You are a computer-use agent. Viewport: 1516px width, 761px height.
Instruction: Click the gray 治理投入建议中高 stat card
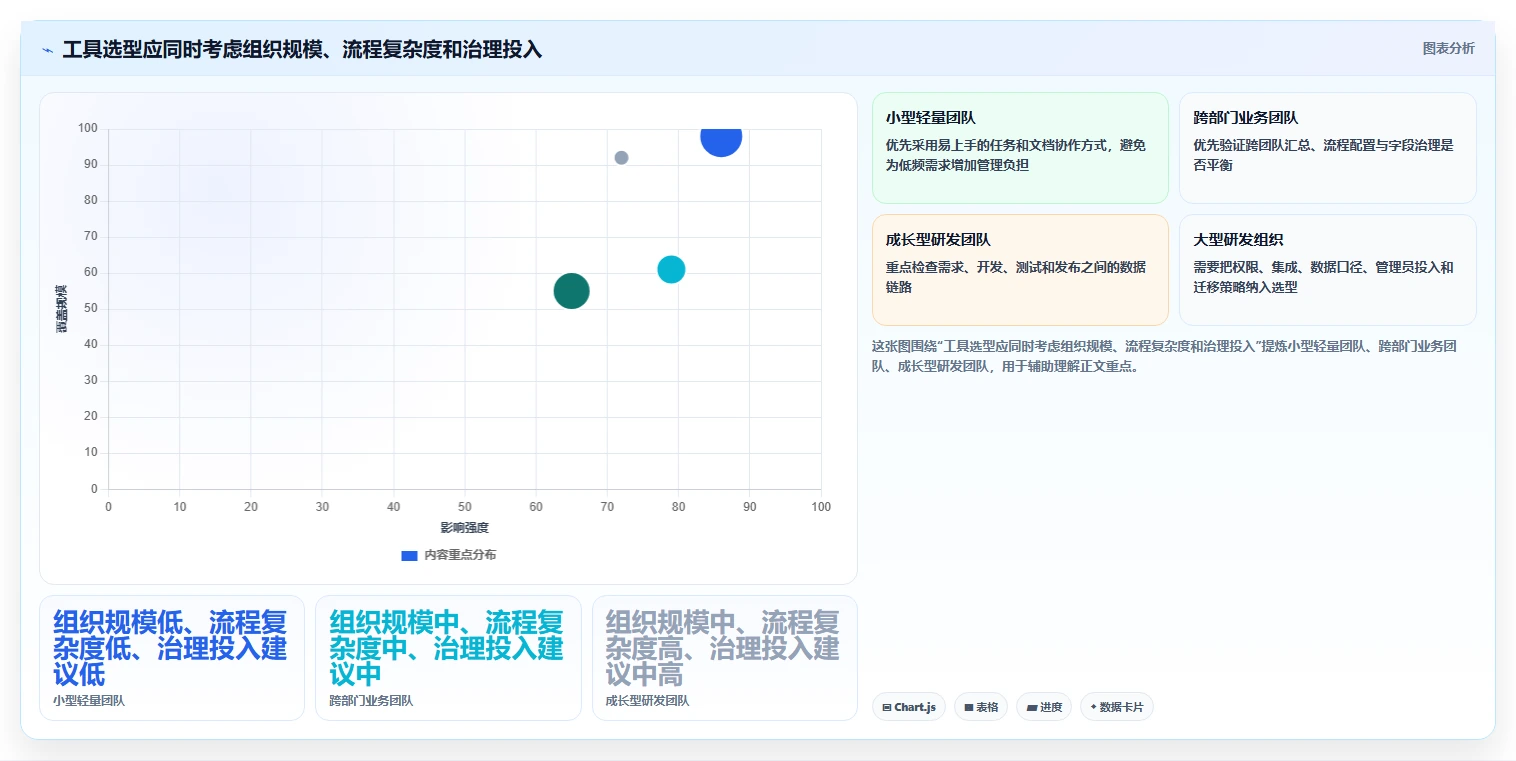pos(725,658)
